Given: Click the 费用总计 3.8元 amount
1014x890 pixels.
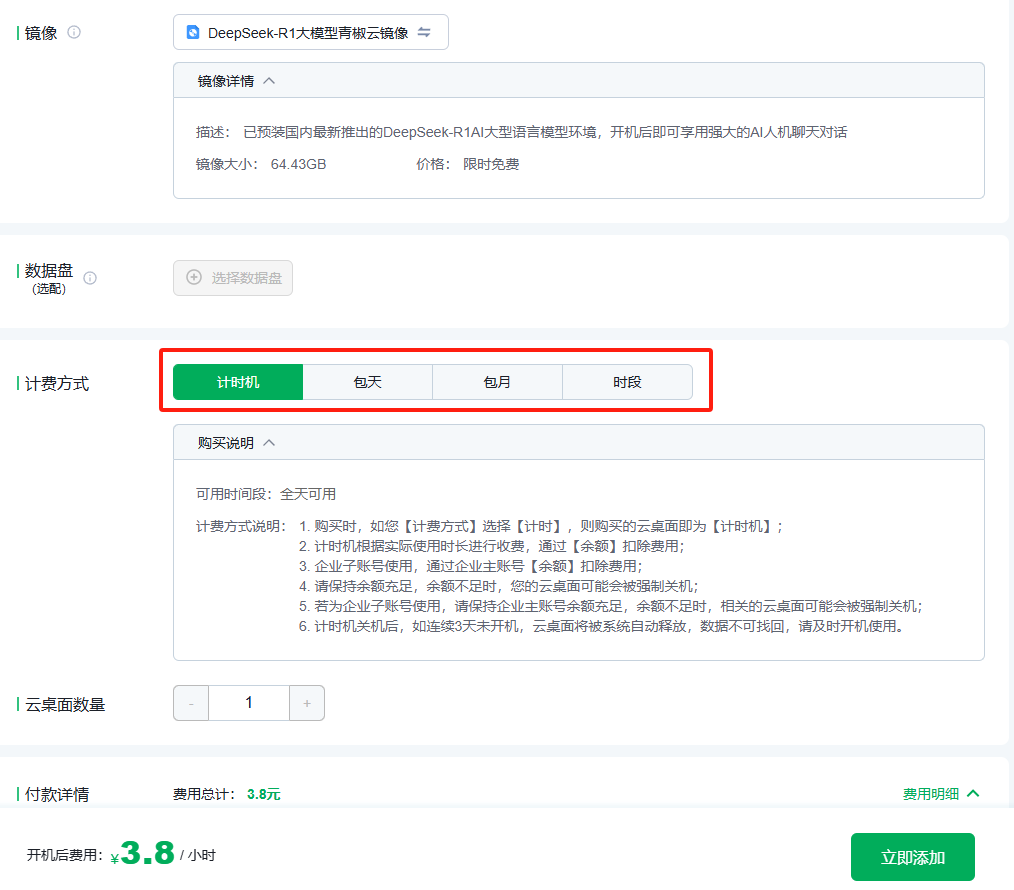Looking at the screenshot, I should click(264, 794).
